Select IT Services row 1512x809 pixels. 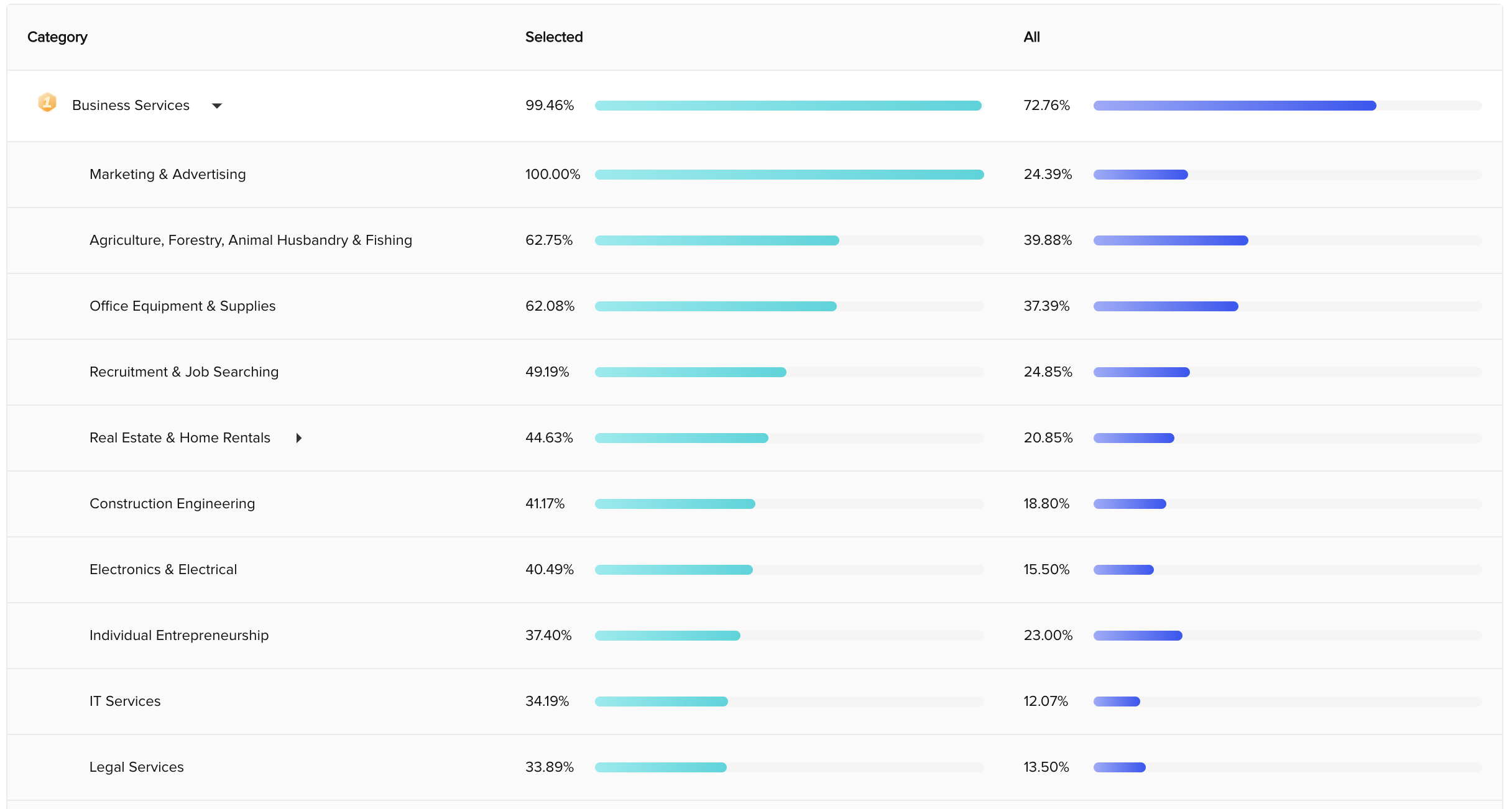coord(755,702)
